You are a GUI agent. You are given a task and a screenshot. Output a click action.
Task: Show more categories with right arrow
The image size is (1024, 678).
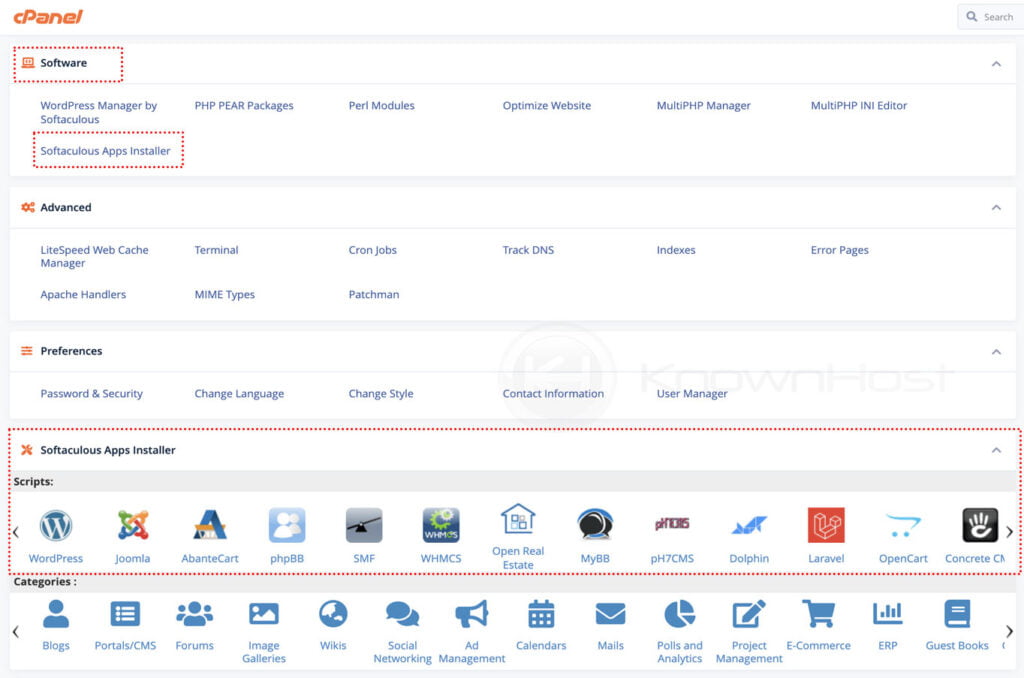[x=1009, y=631]
